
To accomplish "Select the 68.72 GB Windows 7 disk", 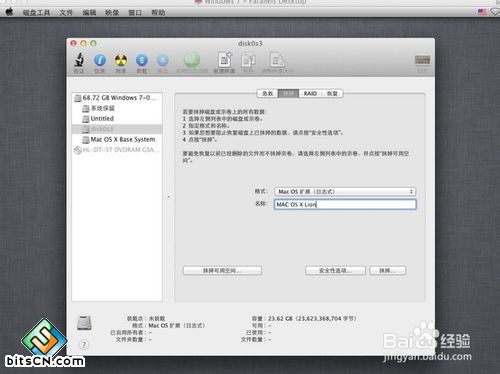I will click(x=117, y=98).
